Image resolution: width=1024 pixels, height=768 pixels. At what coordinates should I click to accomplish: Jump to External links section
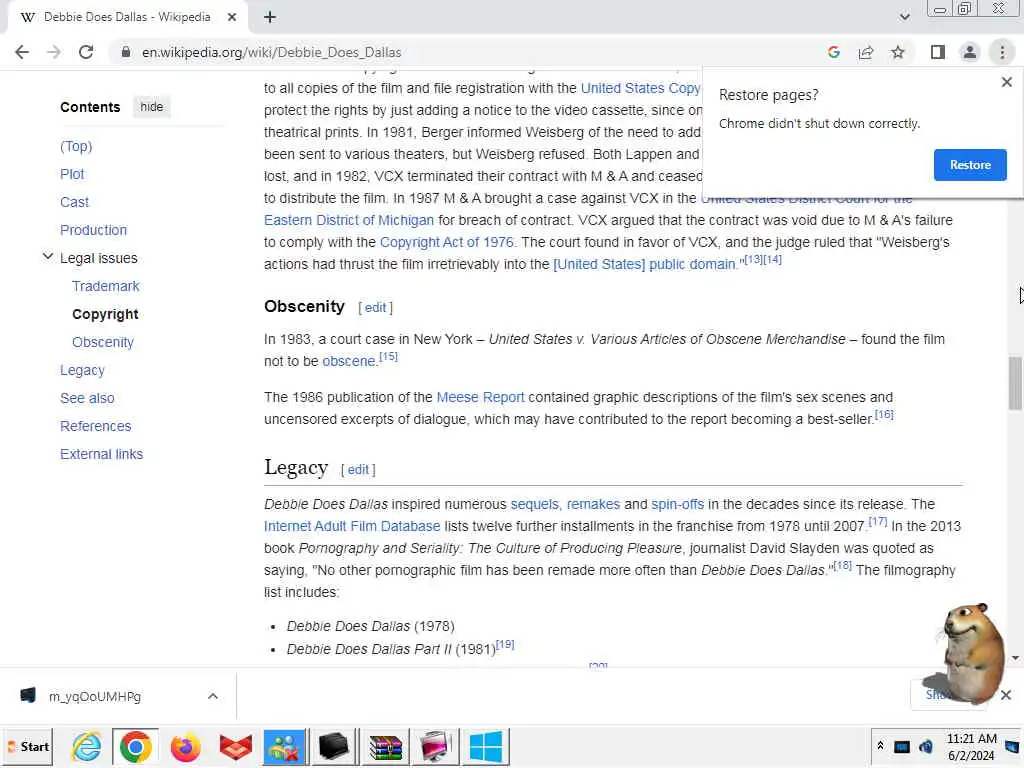click(x=101, y=455)
